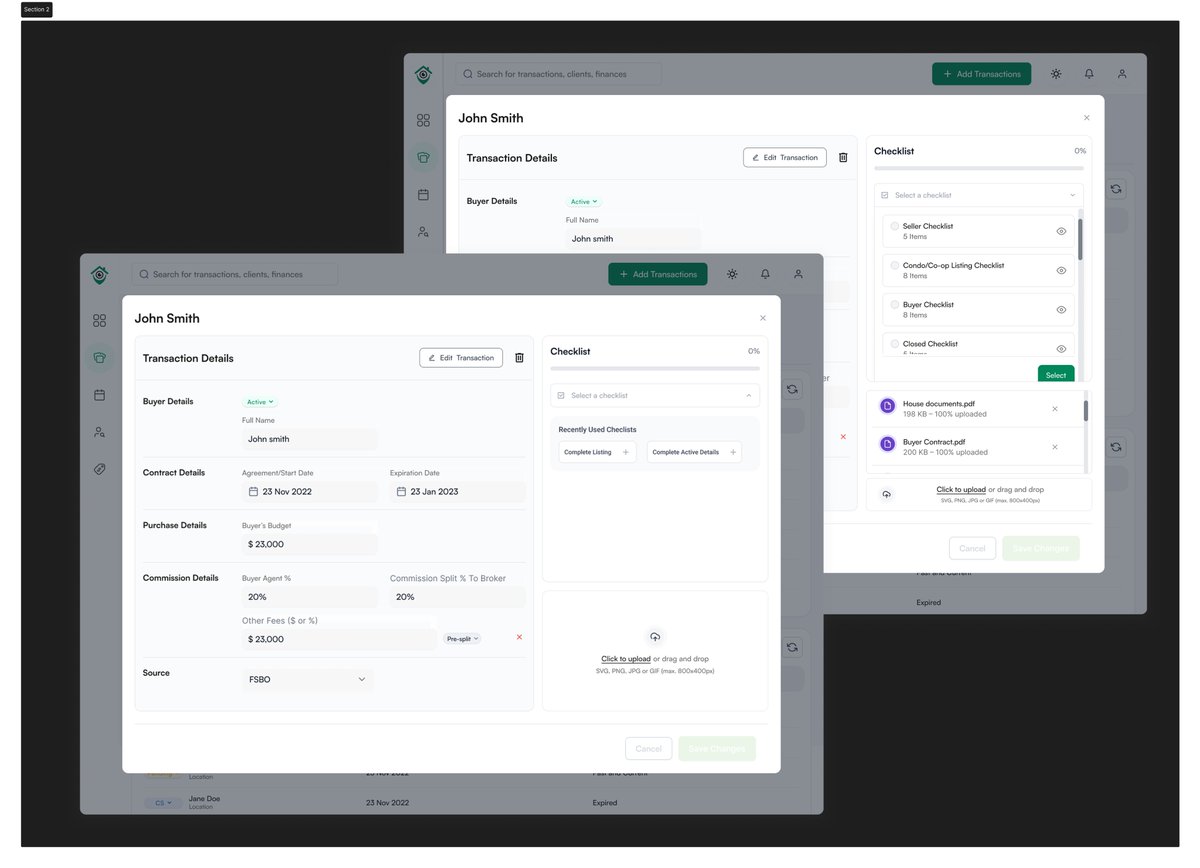Toggle the theme using the sun icon
This screenshot has width=1200, height=868.
(732, 273)
